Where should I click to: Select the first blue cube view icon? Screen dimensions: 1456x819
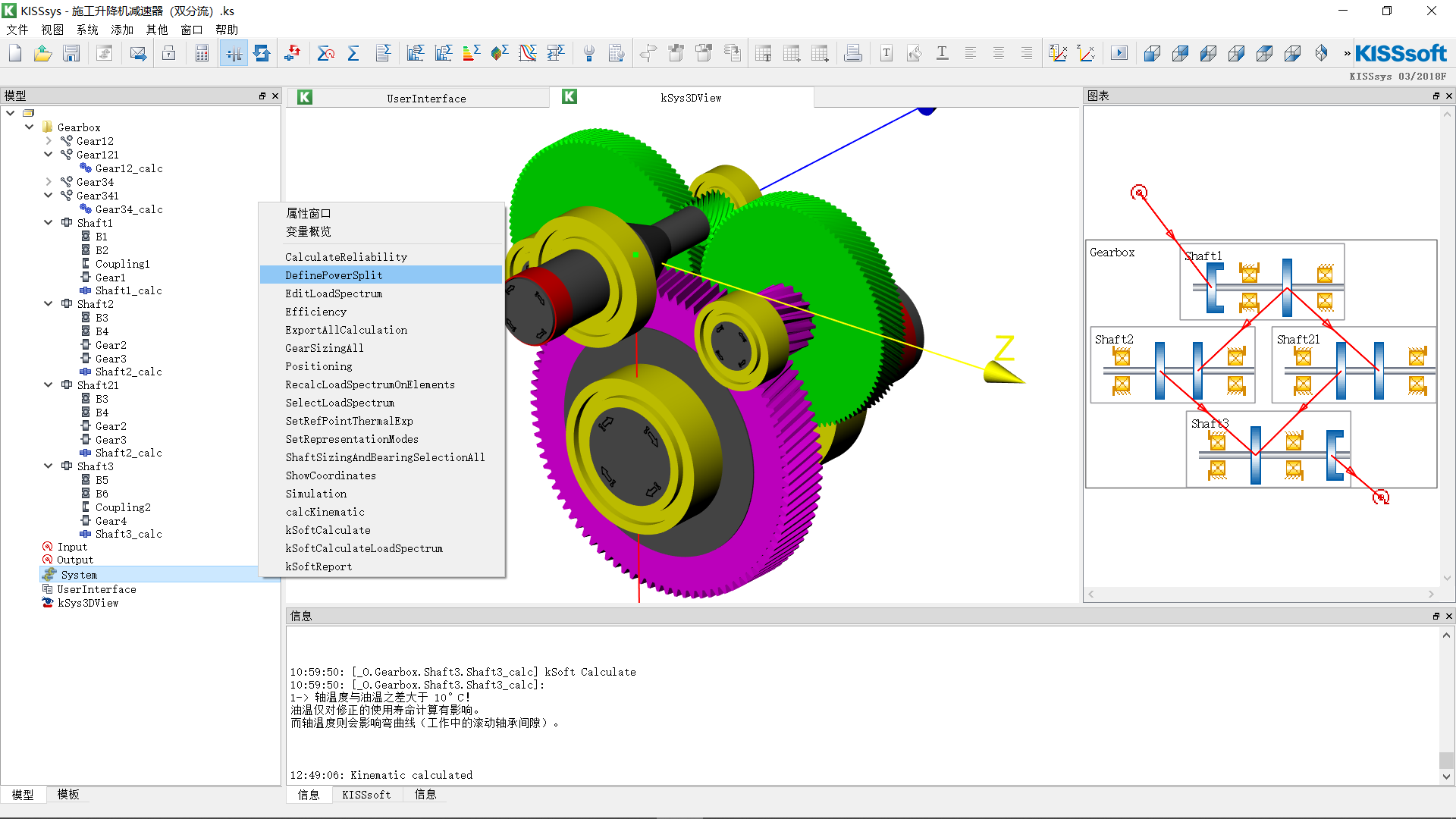[x=1153, y=53]
